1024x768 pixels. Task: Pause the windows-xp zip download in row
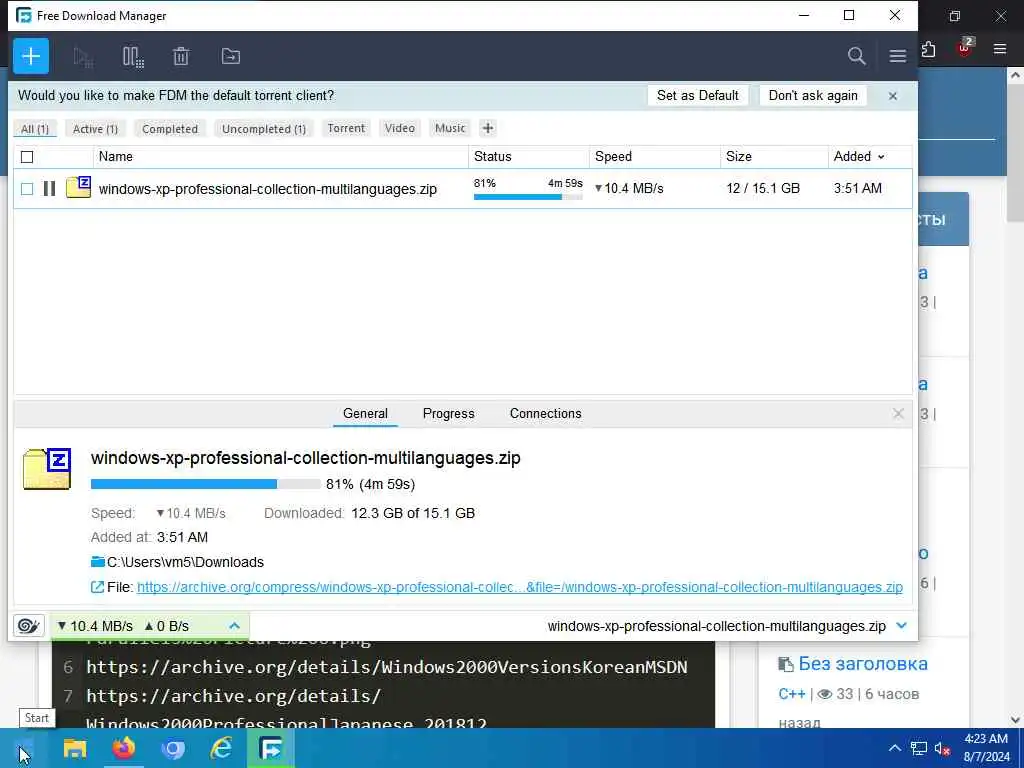(49, 189)
